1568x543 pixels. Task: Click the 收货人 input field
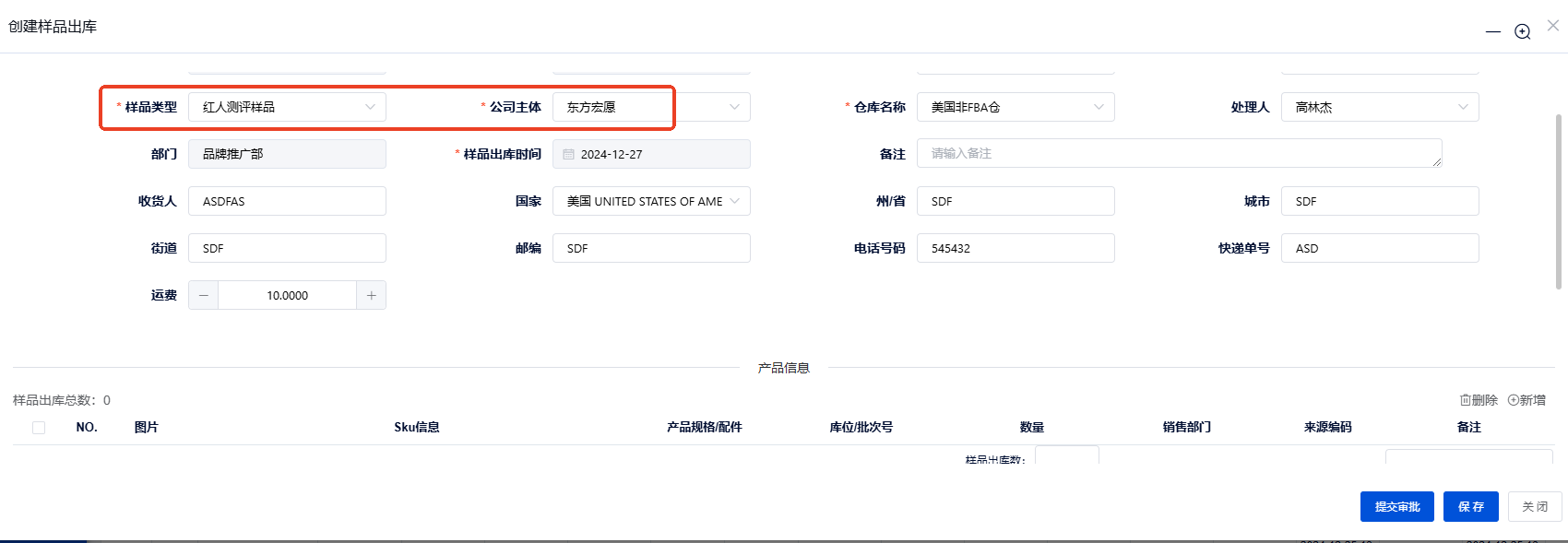click(287, 201)
